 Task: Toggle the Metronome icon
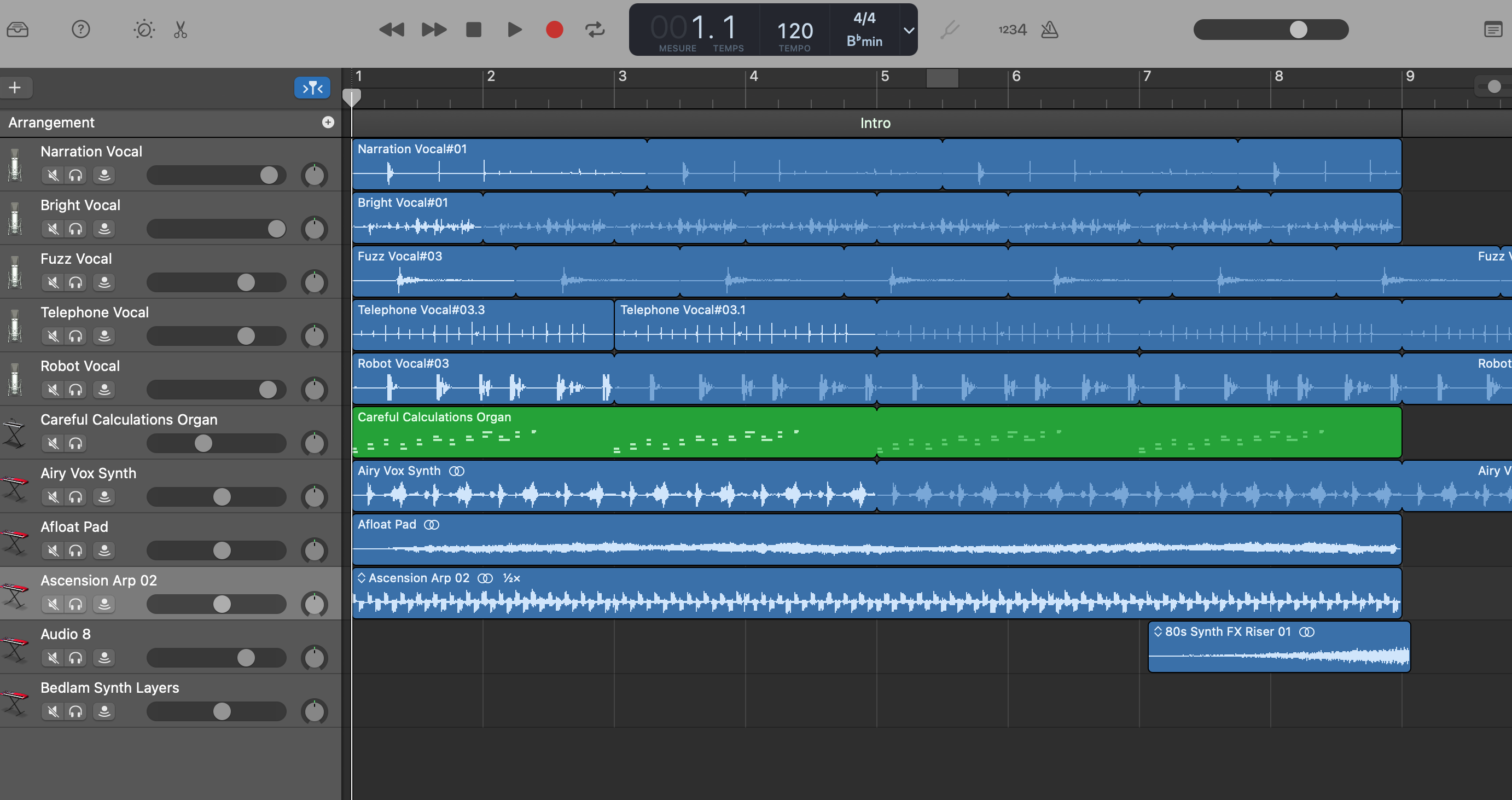pos(1049,30)
